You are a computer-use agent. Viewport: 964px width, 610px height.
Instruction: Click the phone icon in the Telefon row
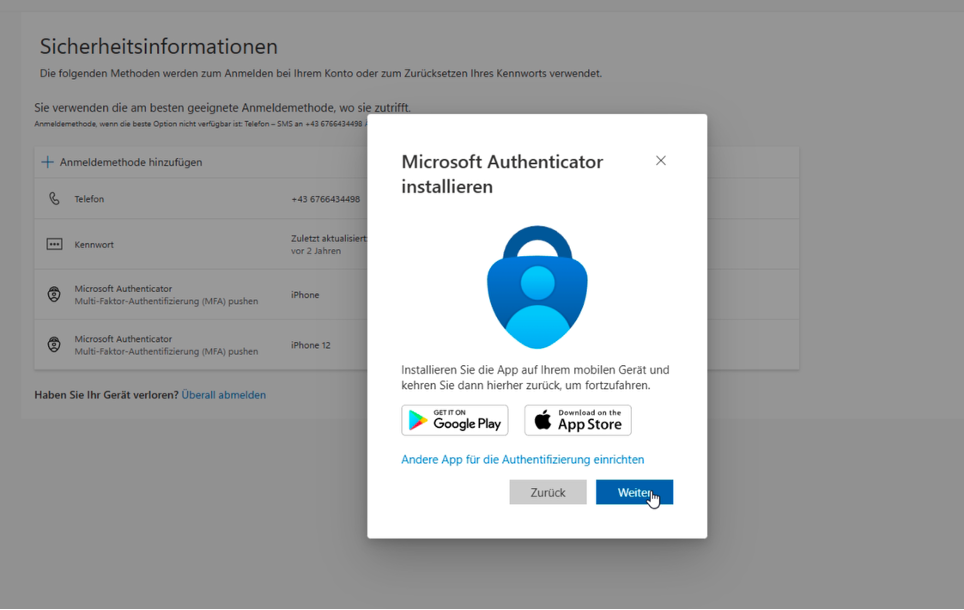pos(54,199)
